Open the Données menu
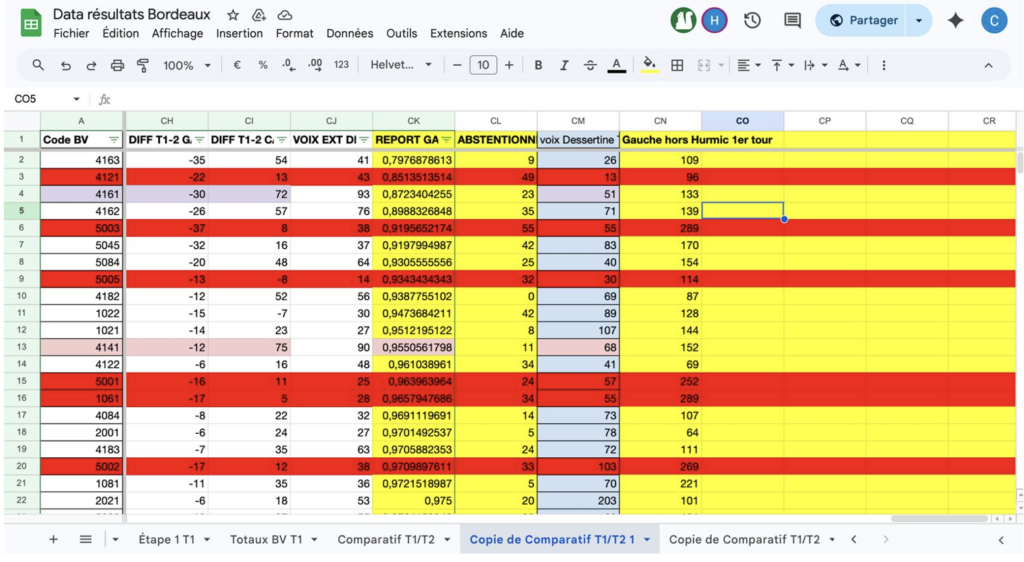The height and width of the screenshot is (562, 1024). (x=350, y=33)
